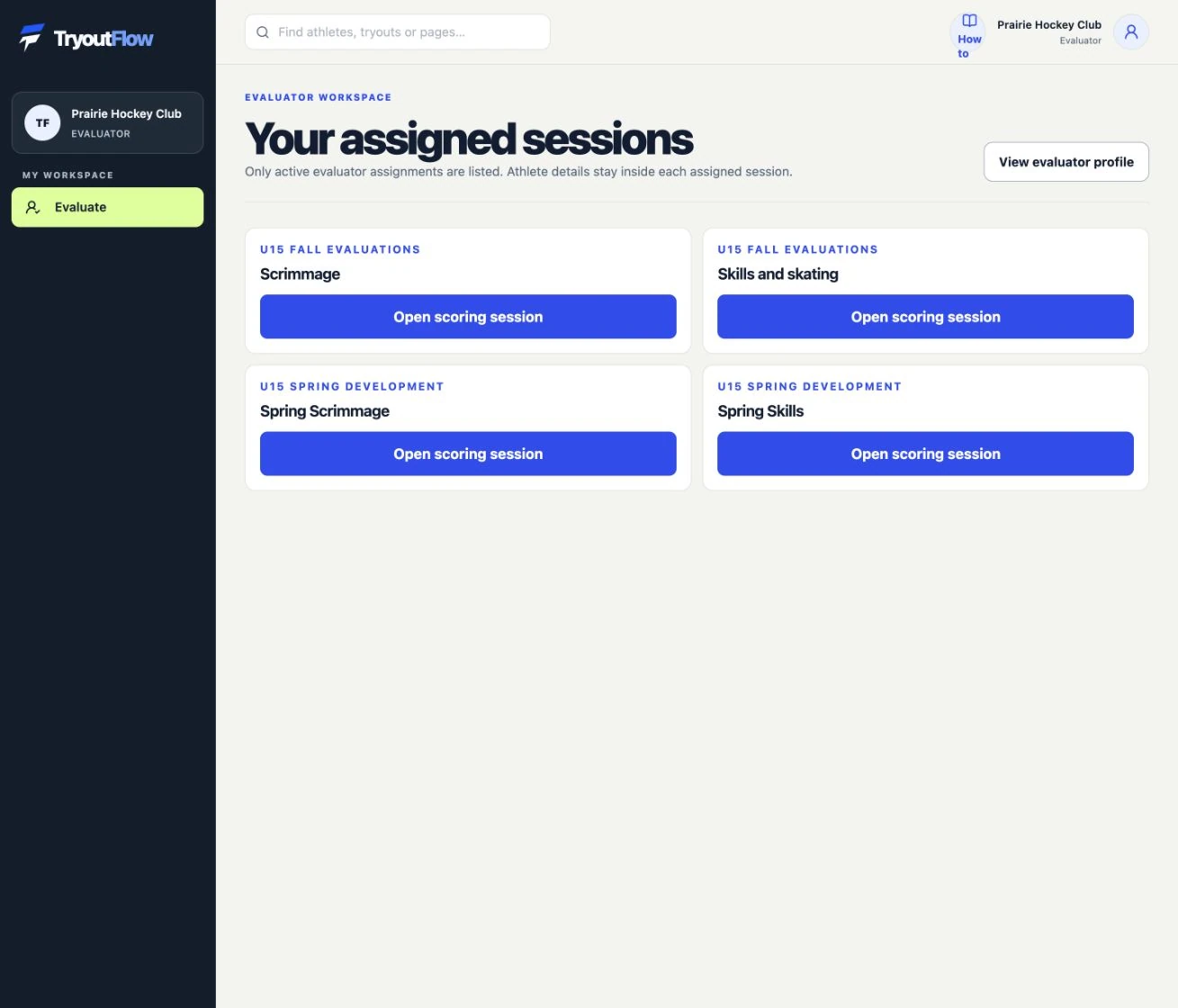The height and width of the screenshot is (1008, 1178).
Task: Open scoring session for Skills and skating
Action: 925,317
